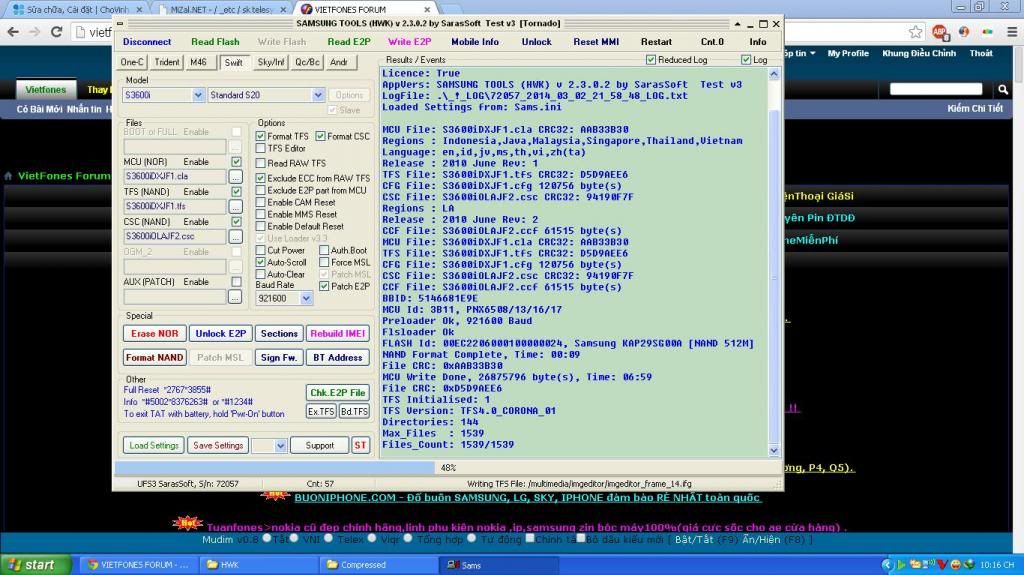Toggle MCU (NOR) Enable checkbox
Viewport: 1024px width, 575px height.
pyautogui.click(x=236, y=161)
